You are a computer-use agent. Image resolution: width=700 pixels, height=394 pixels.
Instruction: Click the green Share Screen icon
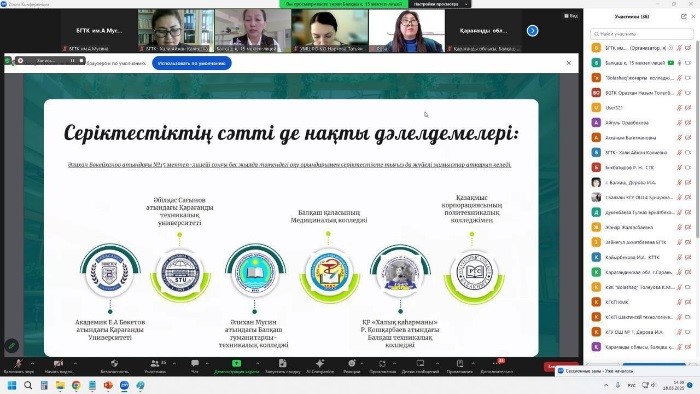(237, 364)
